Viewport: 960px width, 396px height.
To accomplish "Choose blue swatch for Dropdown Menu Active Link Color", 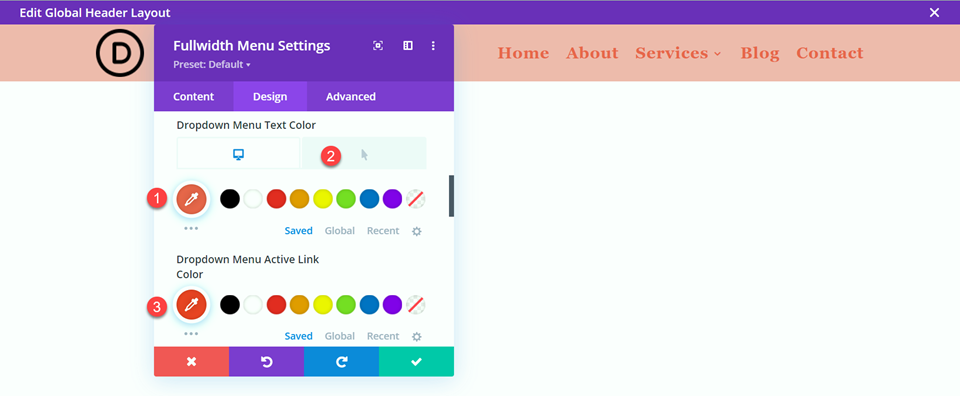I will [x=369, y=304].
